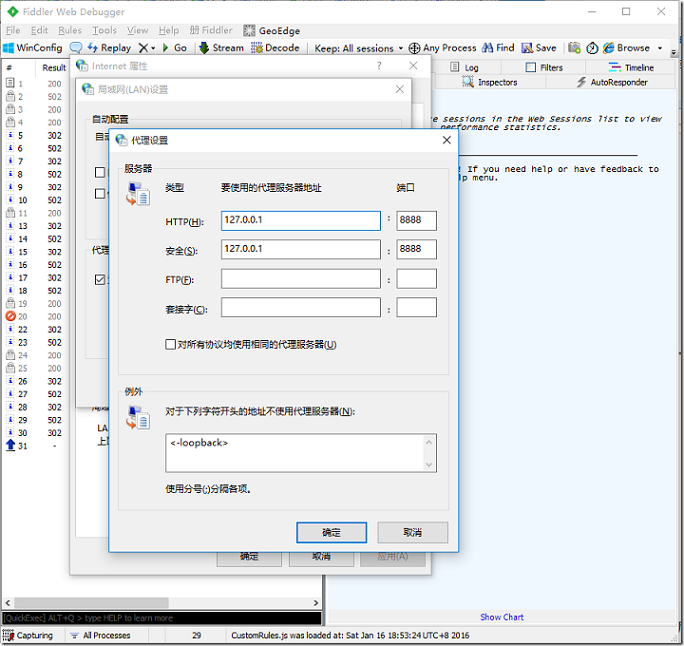
Task: Click the Show Chart link
Action: tap(502, 617)
